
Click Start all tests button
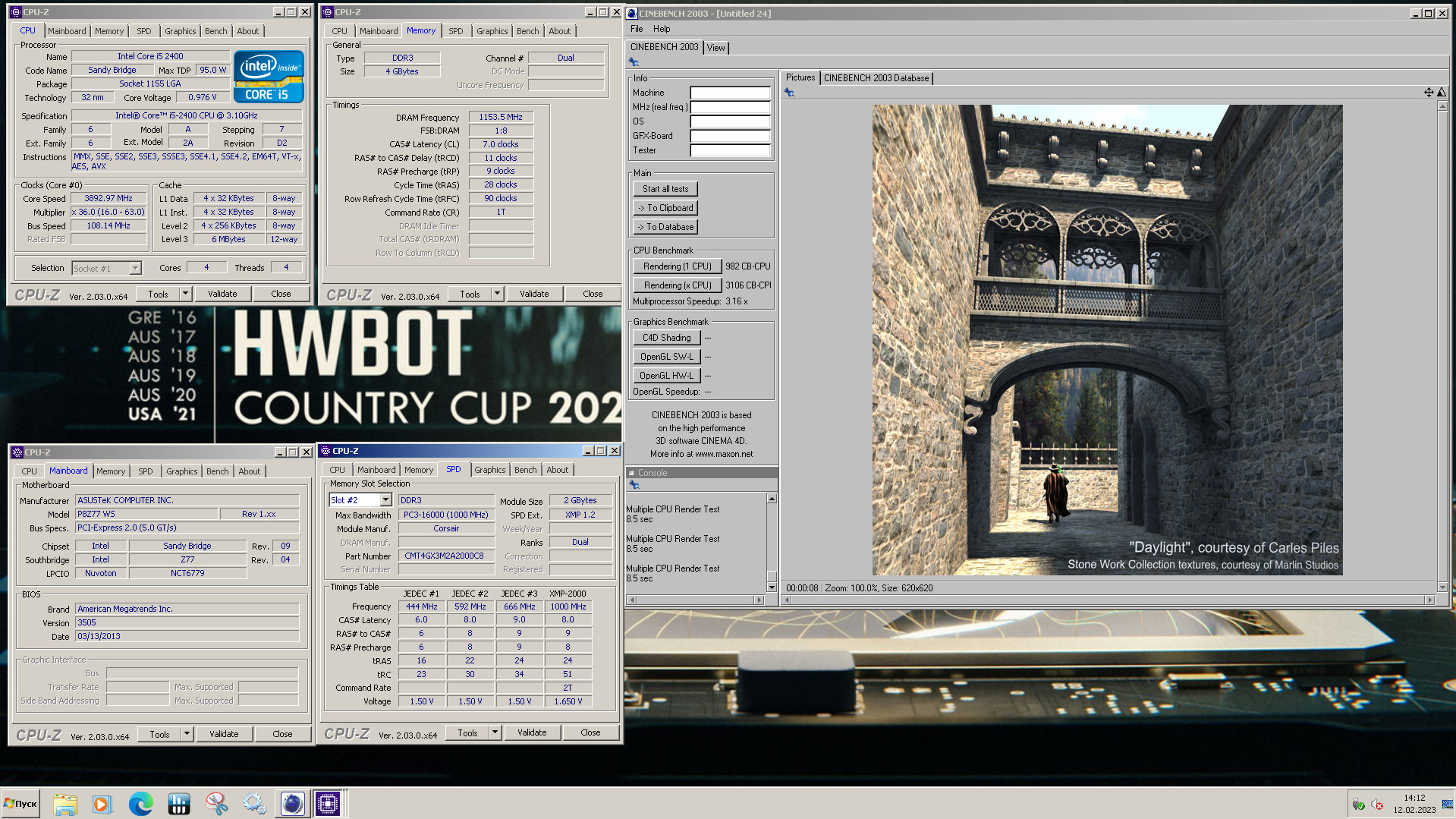point(665,189)
